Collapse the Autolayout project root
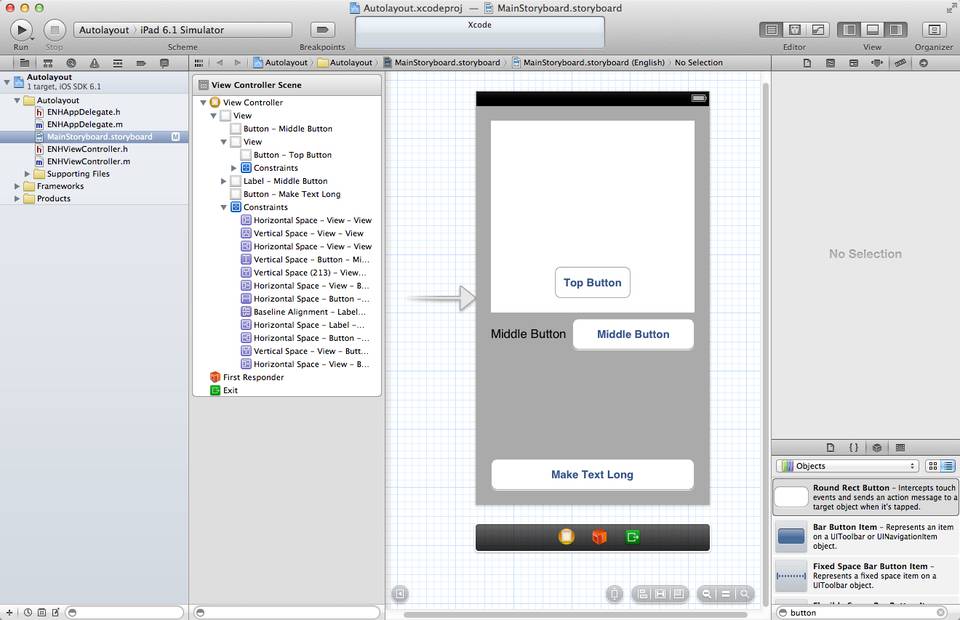Screen dimensions: 960x620 pos(7,81)
